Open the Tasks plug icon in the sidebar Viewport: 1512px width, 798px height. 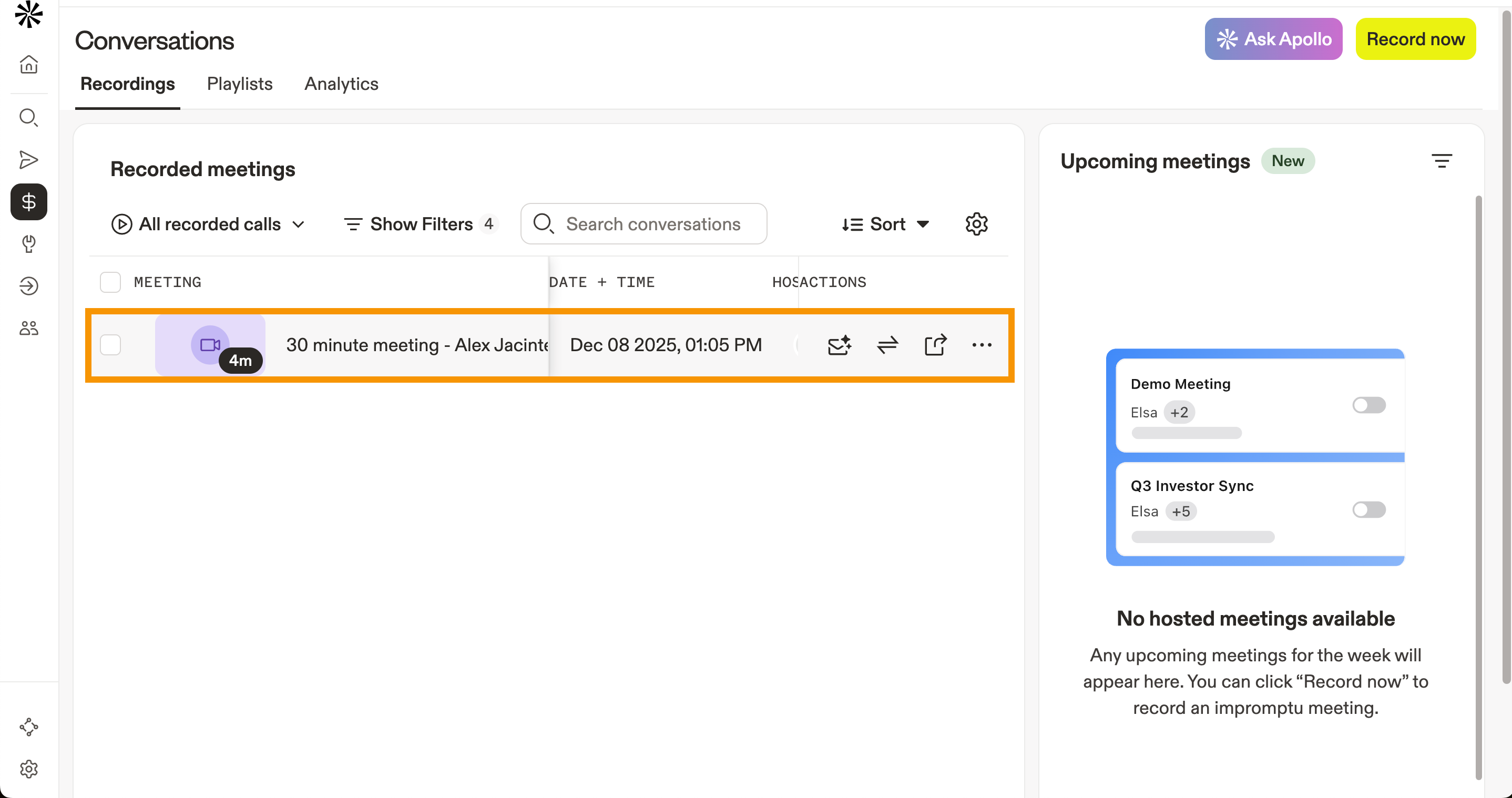(x=28, y=244)
